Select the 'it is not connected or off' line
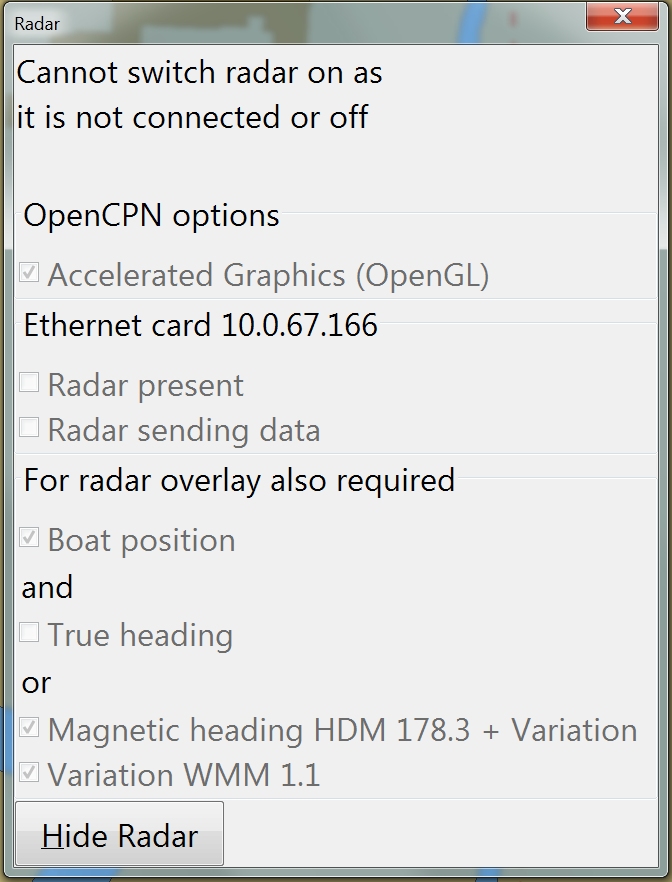The width and height of the screenshot is (672, 882). click(192, 118)
